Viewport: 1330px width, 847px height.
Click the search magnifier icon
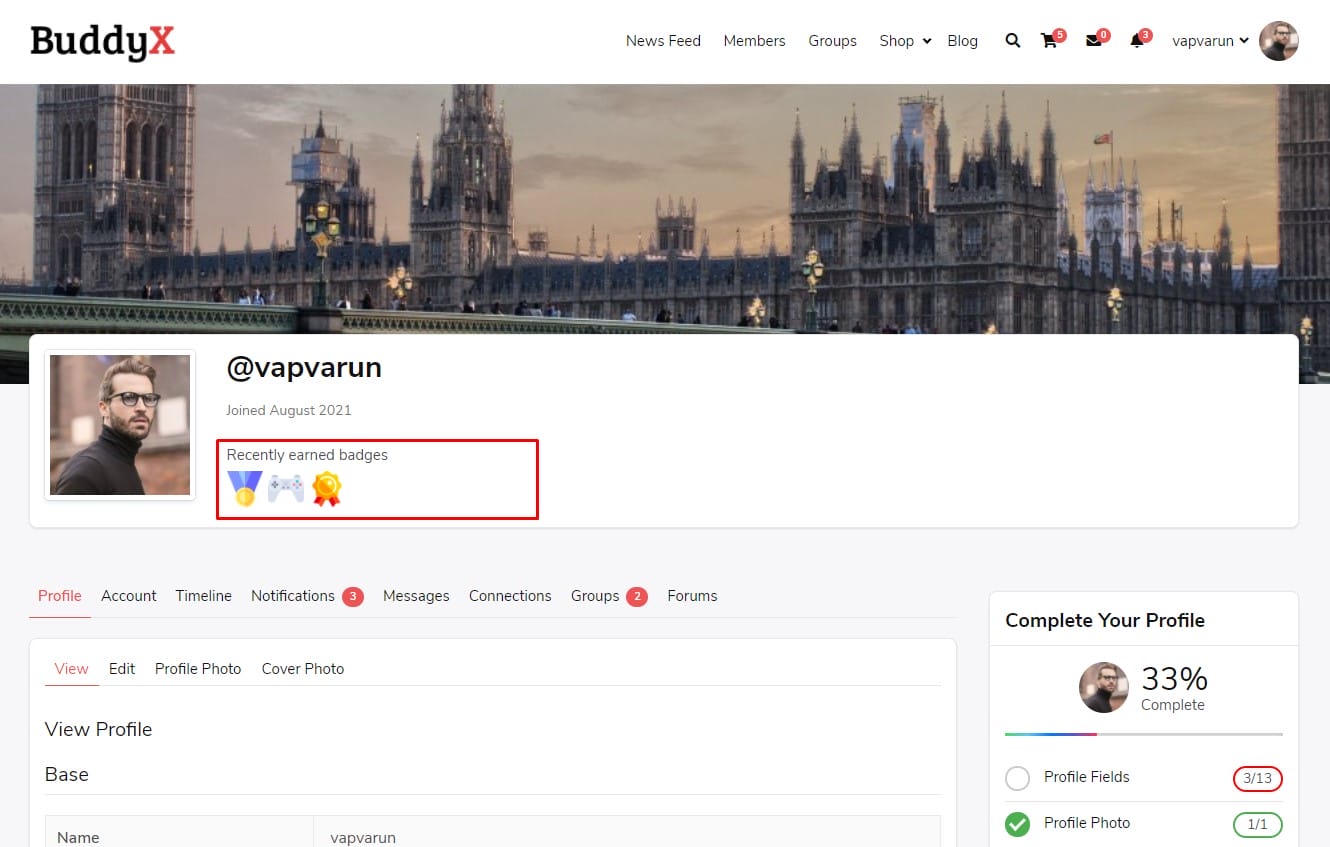pyautogui.click(x=1012, y=41)
